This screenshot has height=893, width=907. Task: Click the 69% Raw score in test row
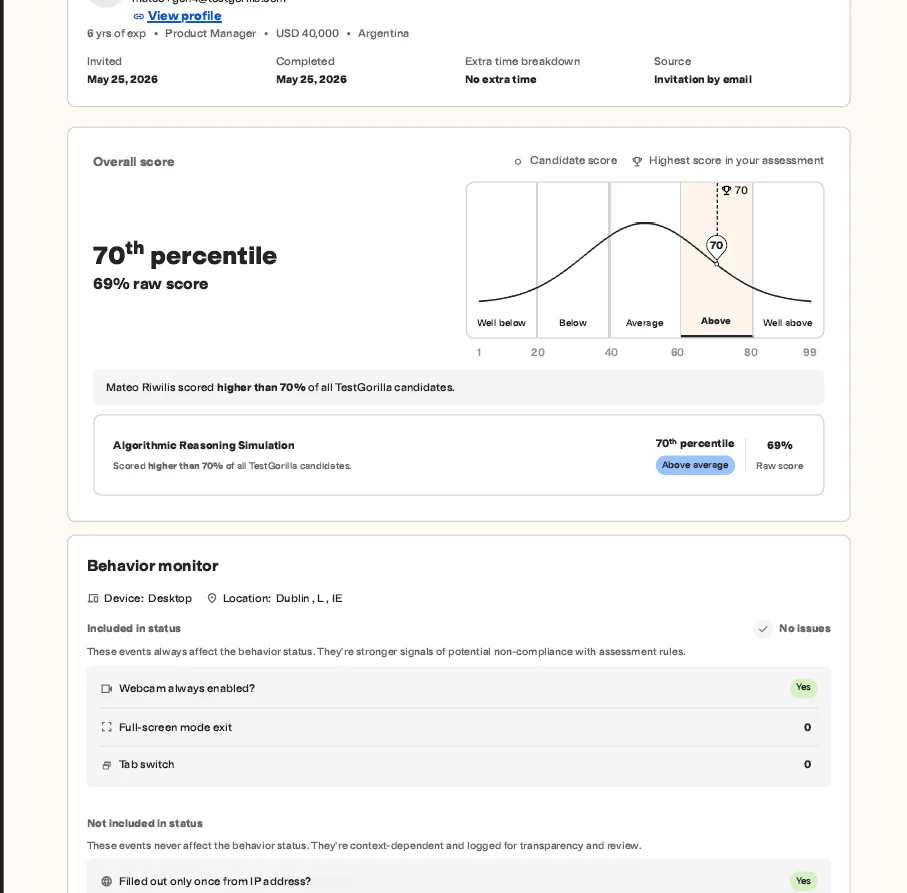(779, 455)
